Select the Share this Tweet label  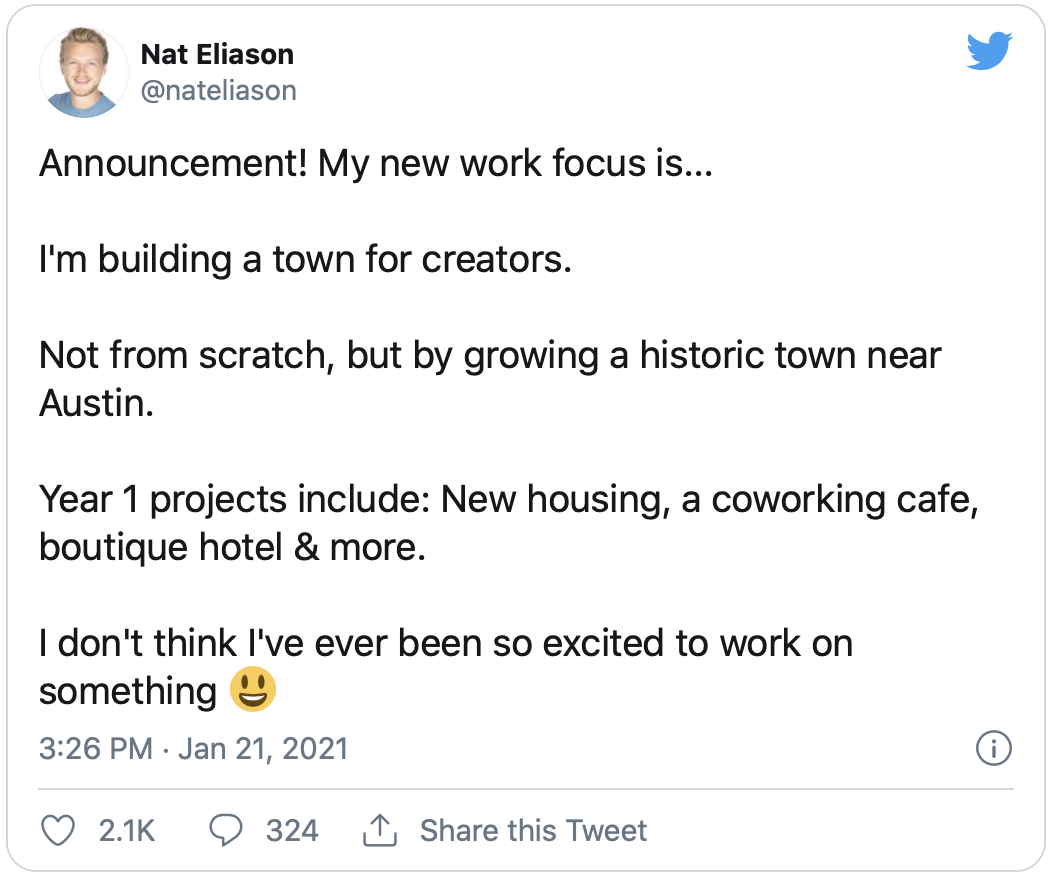[x=533, y=830]
